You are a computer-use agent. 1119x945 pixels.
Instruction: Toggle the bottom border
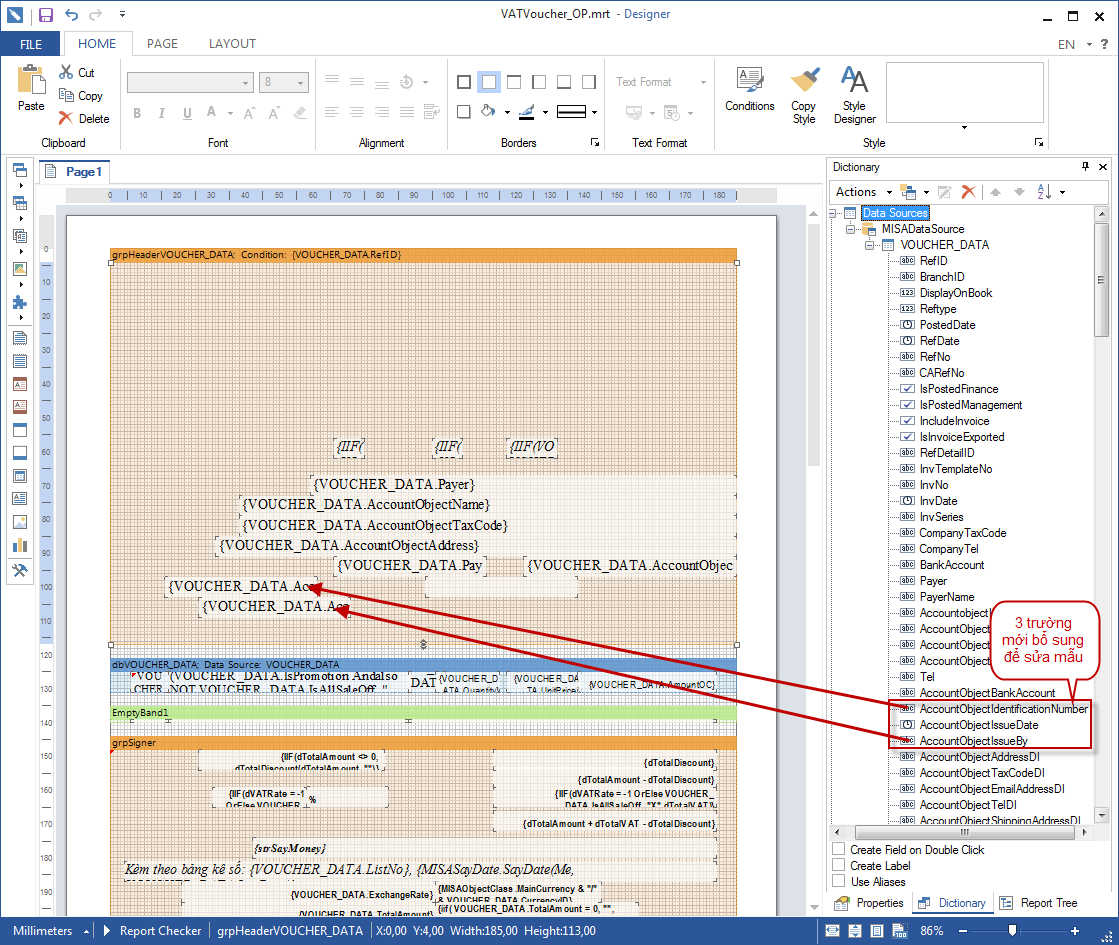point(564,82)
